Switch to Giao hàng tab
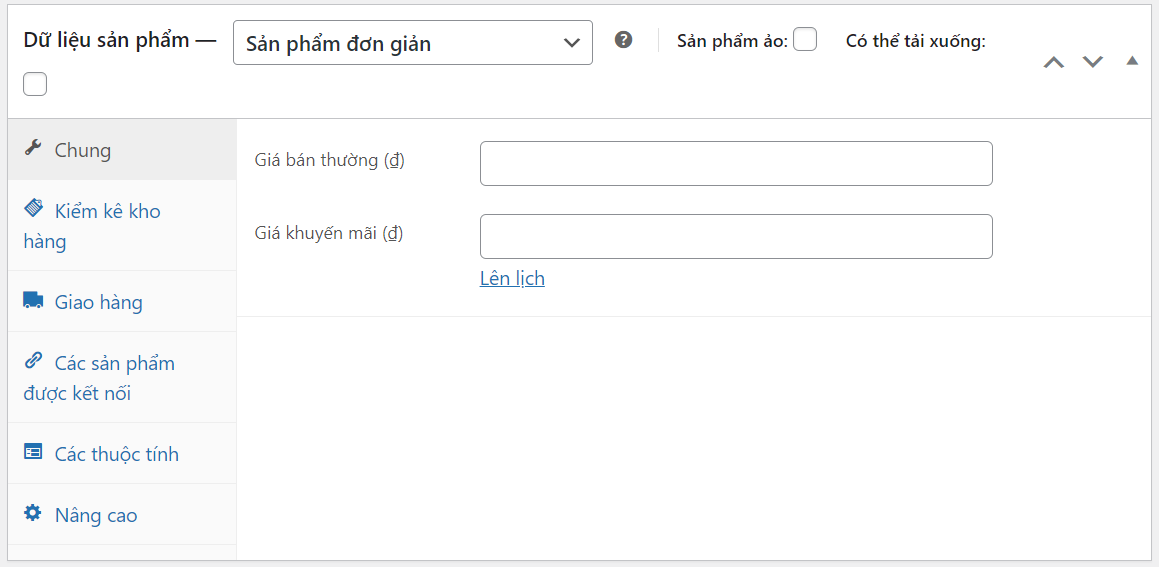 click(x=123, y=302)
